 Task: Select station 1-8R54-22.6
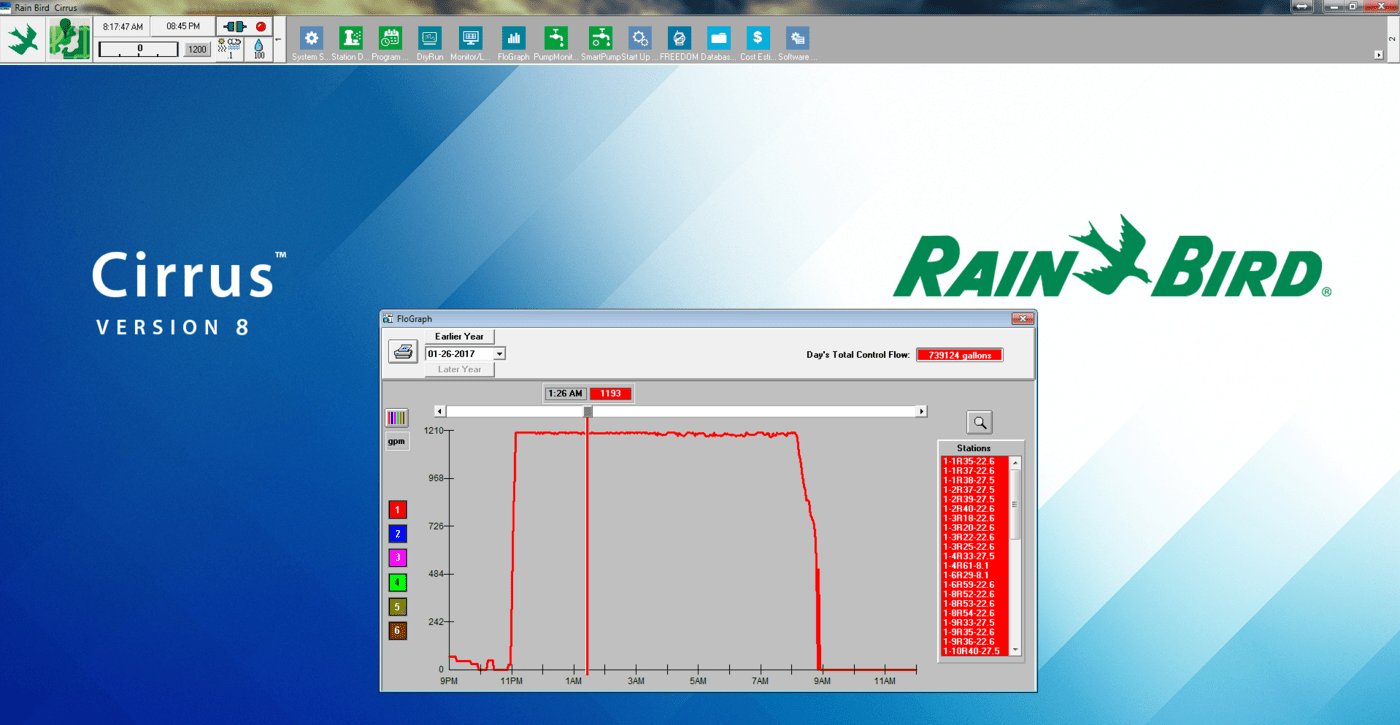point(975,613)
